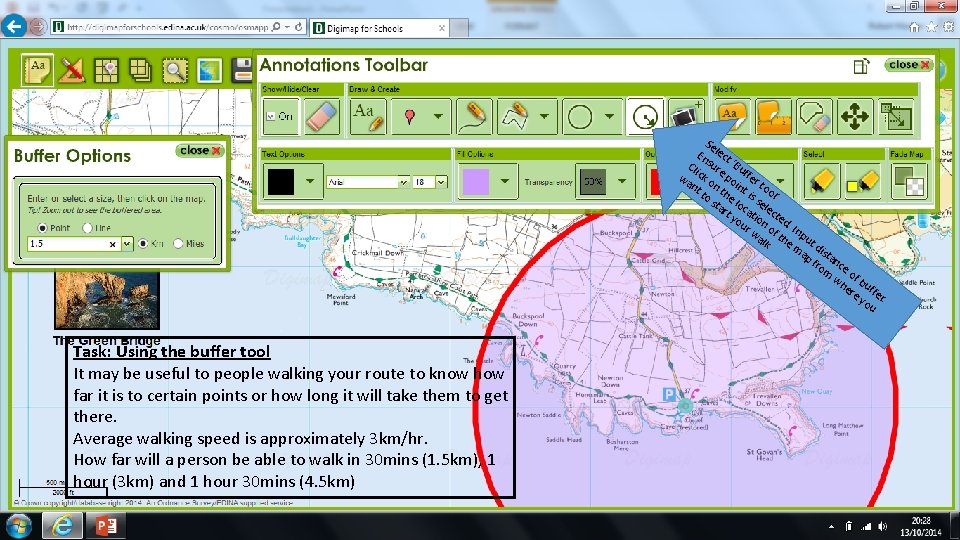The image size is (960, 540).
Task: Open the fill colour dropdown arrow
Action: pos(504,181)
